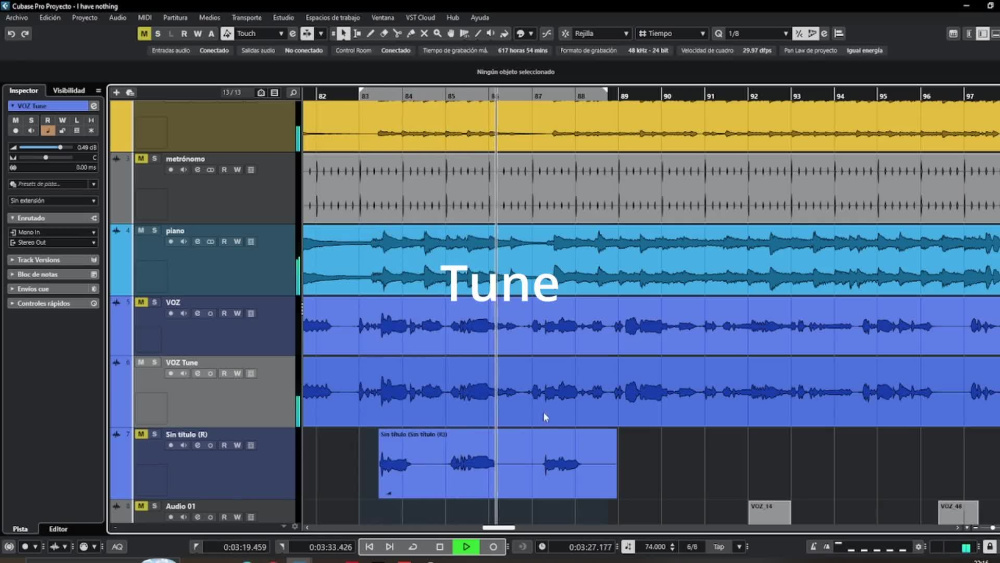Select the Split scissors tool
Screen dimensions: 1000x563
pos(397,34)
